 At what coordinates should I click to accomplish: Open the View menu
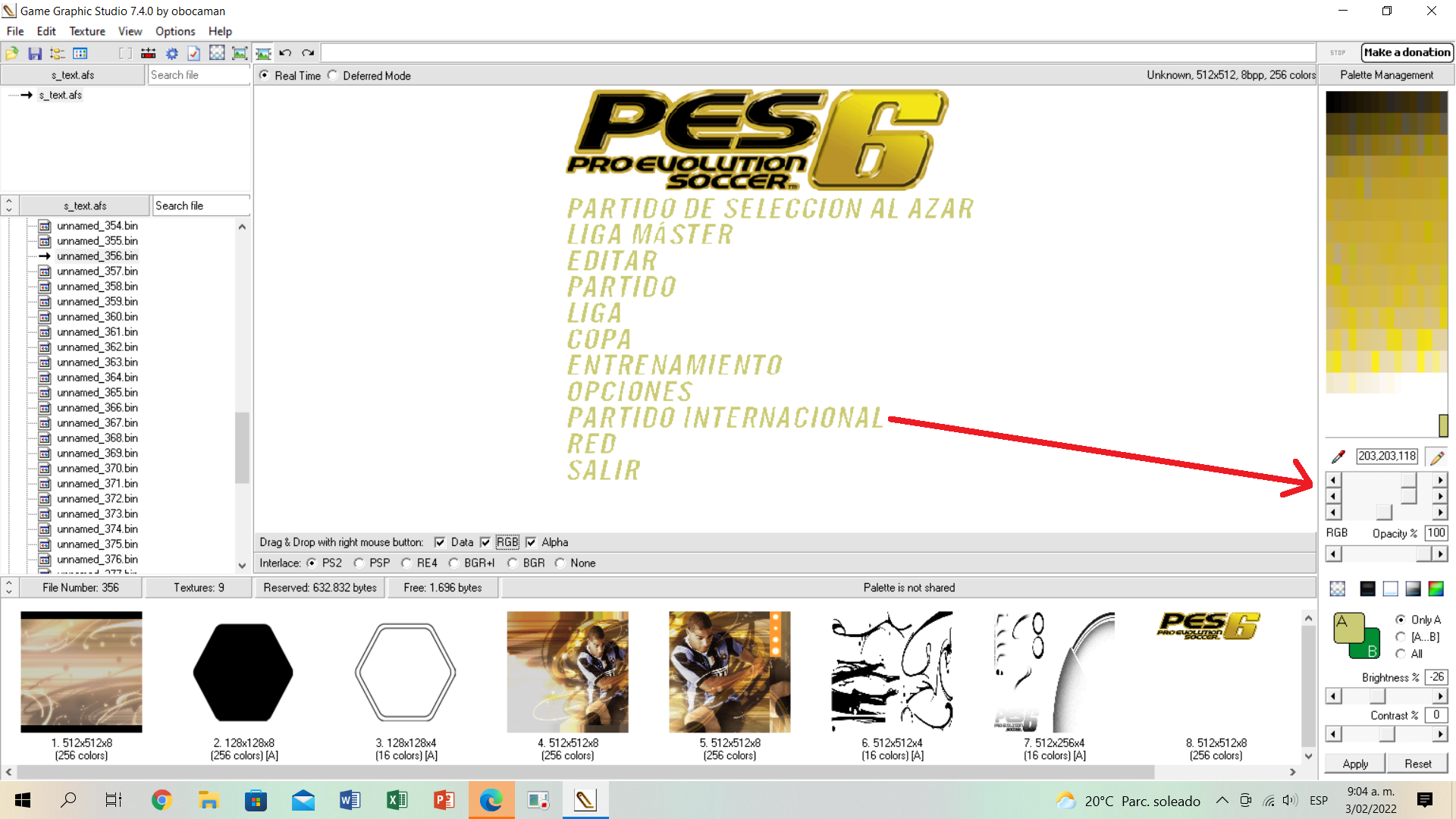130,31
